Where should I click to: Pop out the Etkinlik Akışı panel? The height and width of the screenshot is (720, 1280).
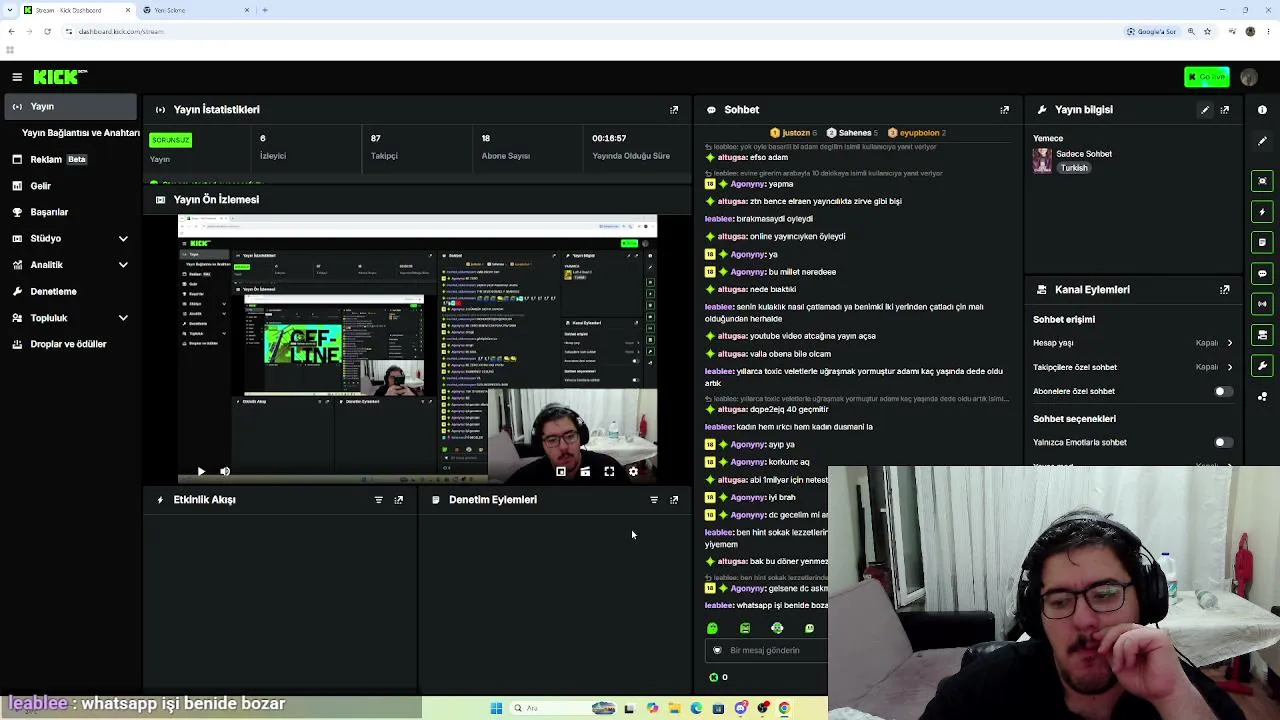click(399, 500)
